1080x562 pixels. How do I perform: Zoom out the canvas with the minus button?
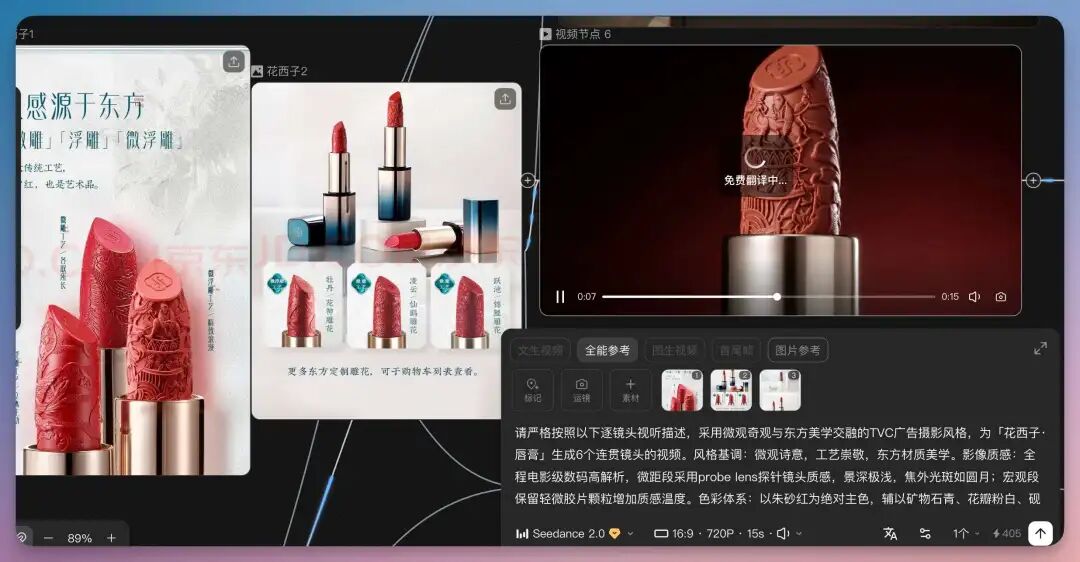pos(48,538)
